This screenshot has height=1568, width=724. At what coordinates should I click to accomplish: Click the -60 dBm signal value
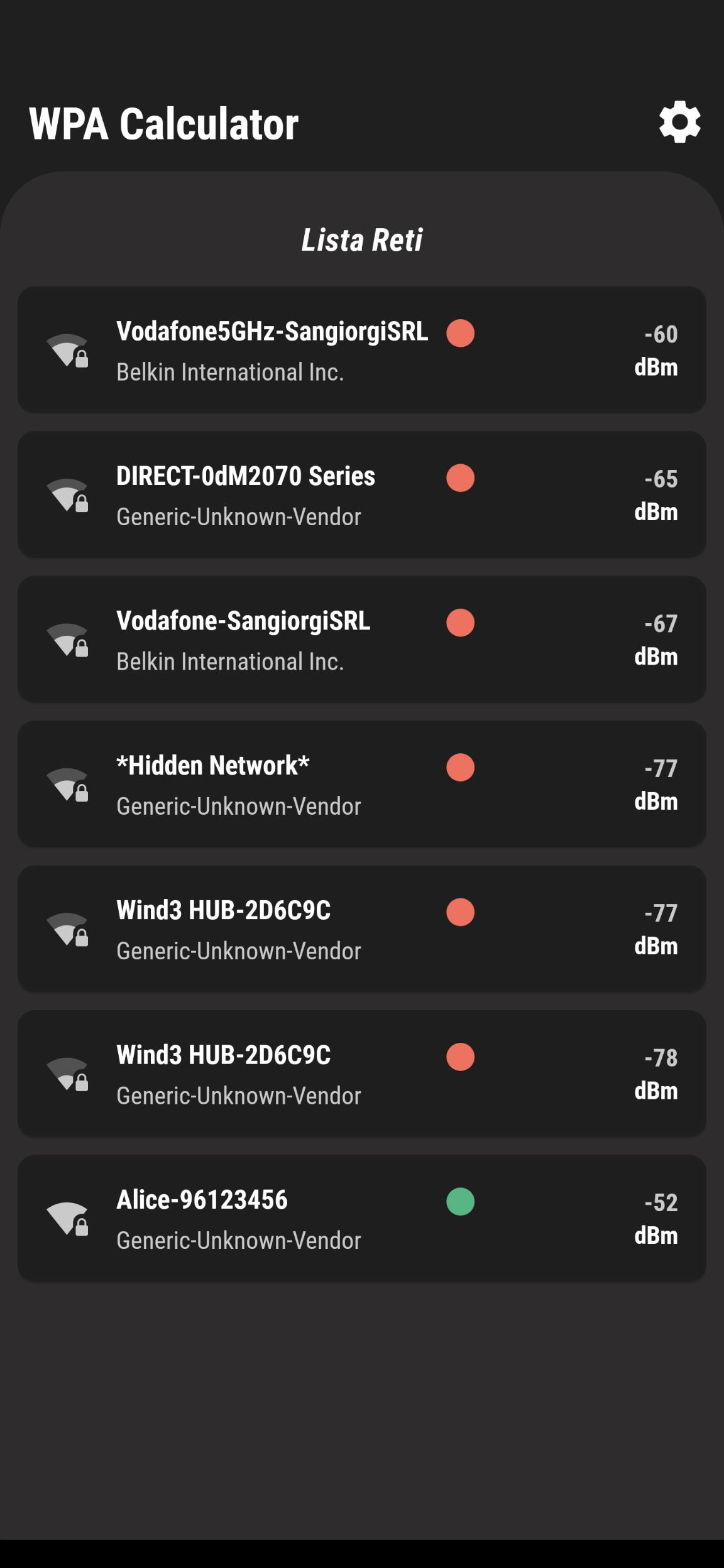coord(656,351)
